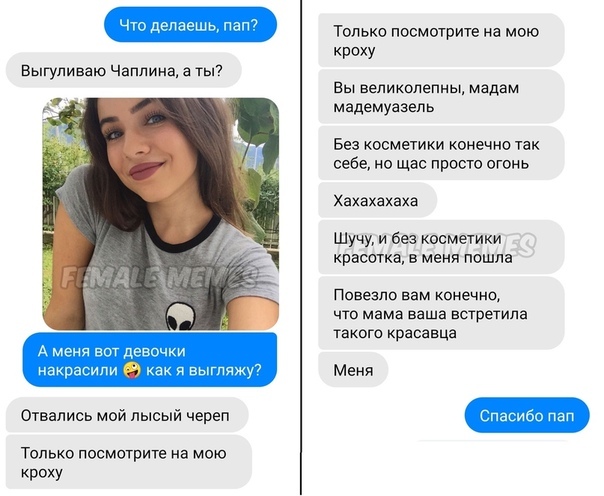Click the FEMALE MEMES watermark on photo
604x496 pixels.
click(159, 277)
